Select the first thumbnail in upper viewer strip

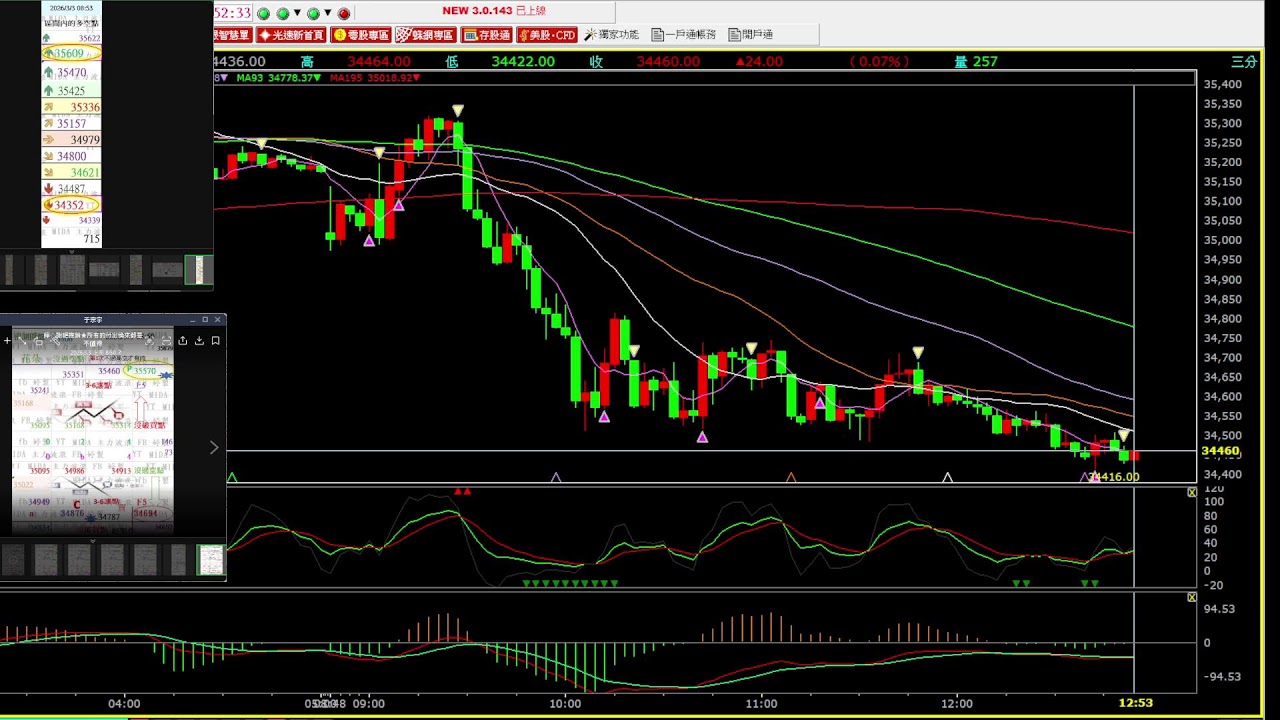11,270
